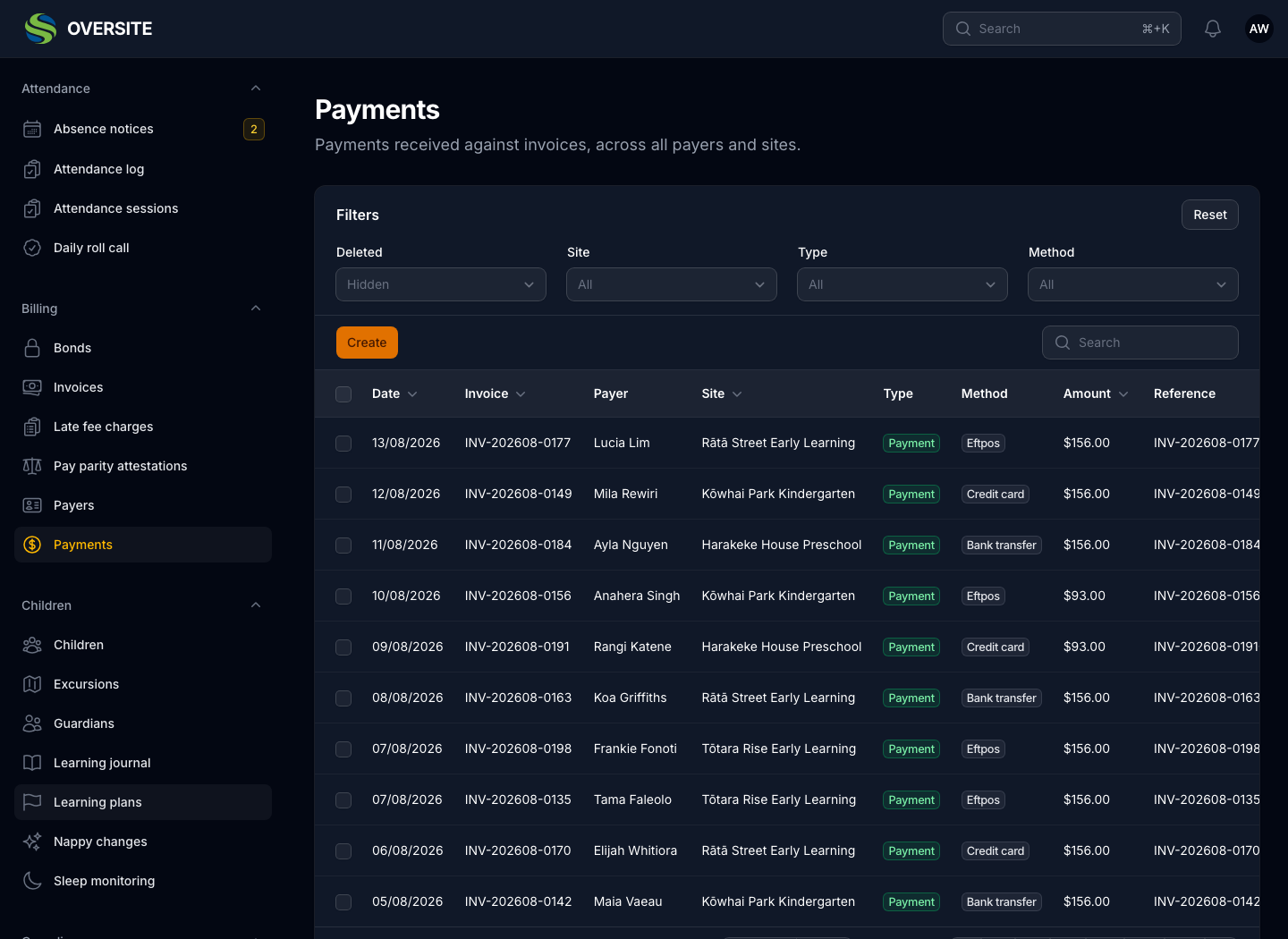The width and height of the screenshot is (1288, 939).
Task: Click the Invoices banknote icon
Action: coord(32,387)
